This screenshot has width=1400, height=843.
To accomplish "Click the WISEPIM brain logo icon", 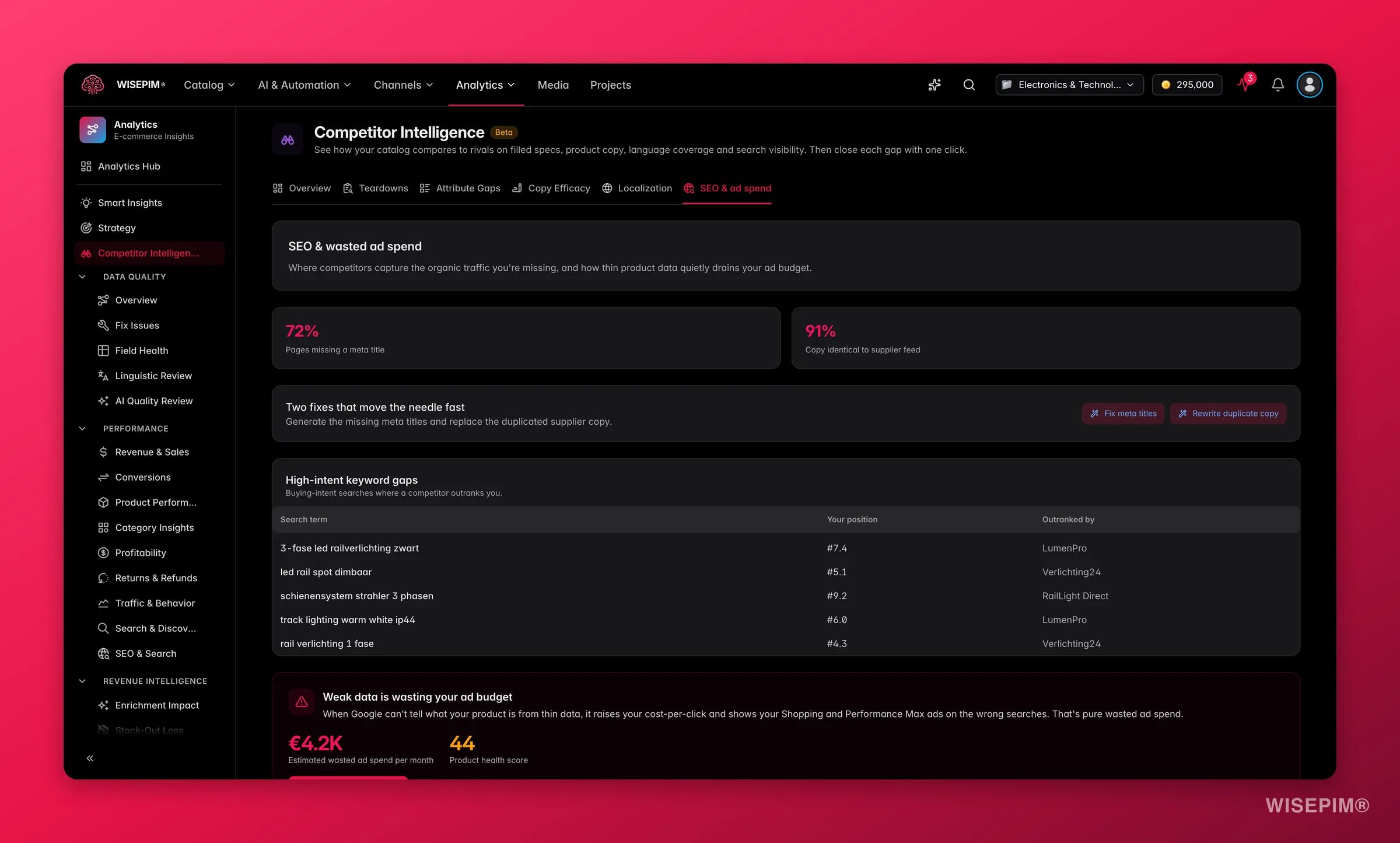I will [x=93, y=85].
